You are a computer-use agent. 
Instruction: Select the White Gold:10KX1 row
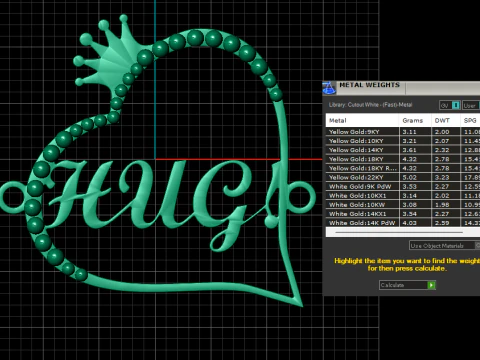[403, 196]
